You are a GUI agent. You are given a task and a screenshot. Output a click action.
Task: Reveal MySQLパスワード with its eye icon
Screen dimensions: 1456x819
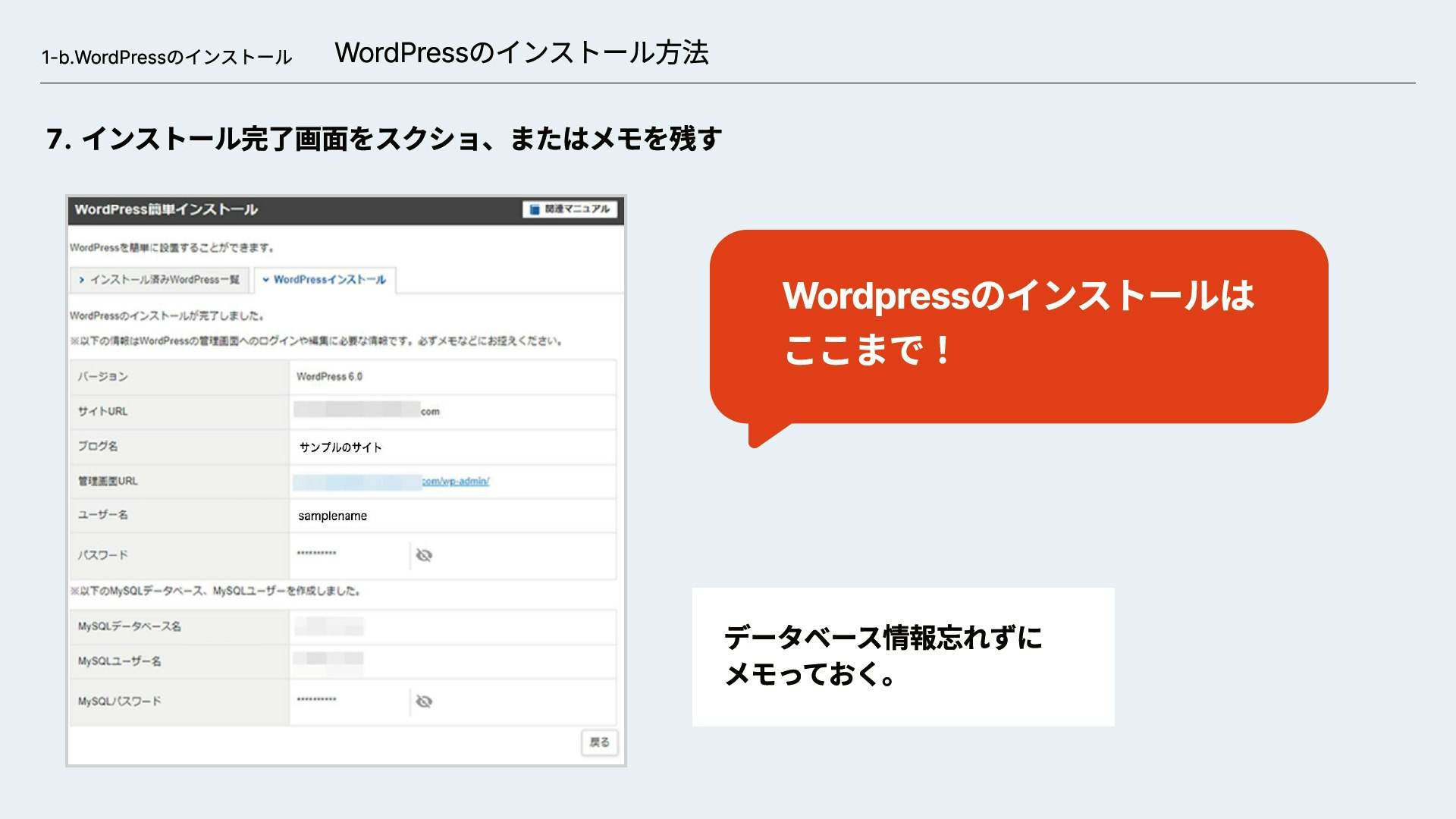click(x=424, y=701)
